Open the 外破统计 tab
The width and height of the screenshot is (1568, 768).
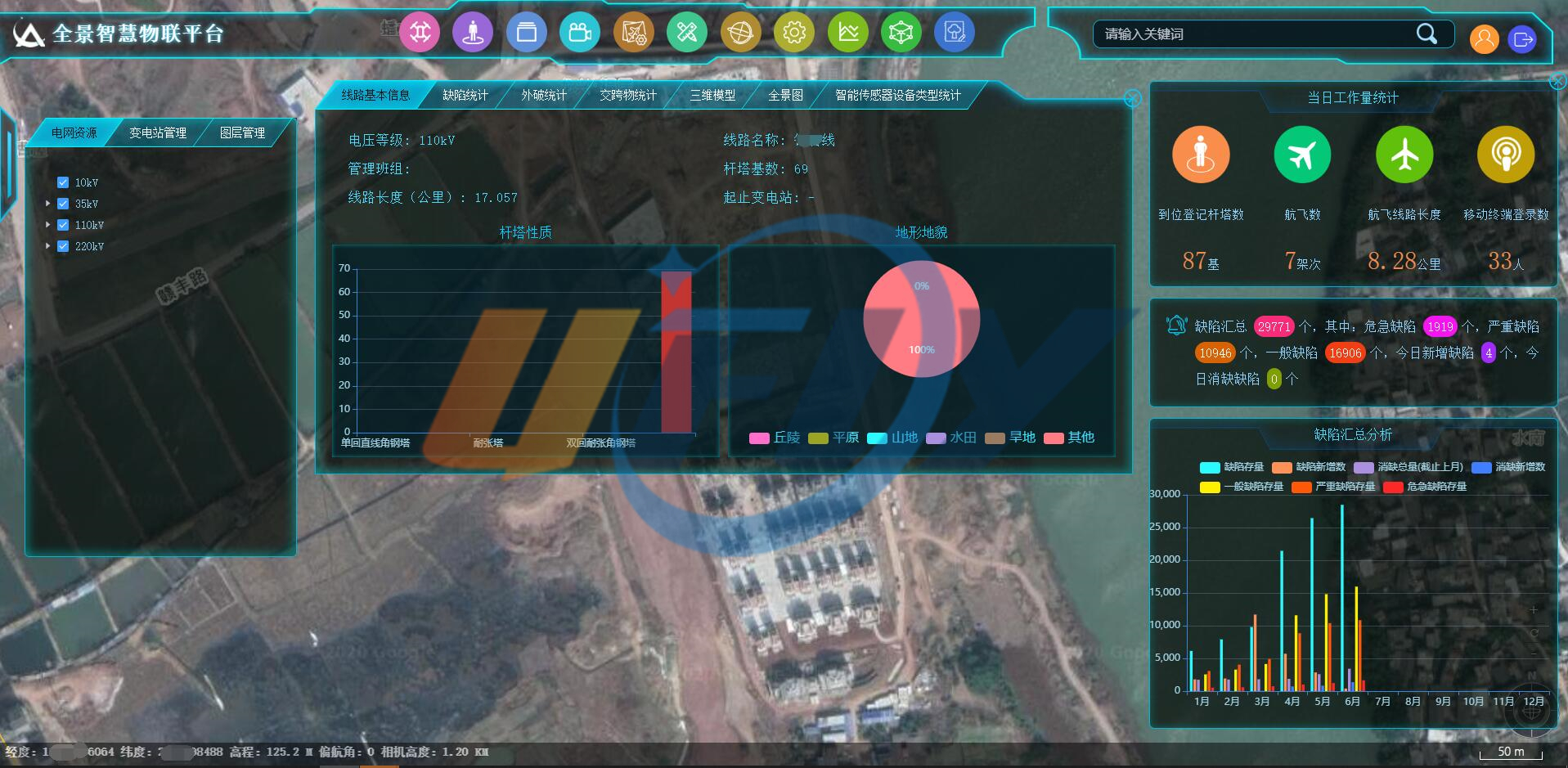pyautogui.click(x=544, y=95)
